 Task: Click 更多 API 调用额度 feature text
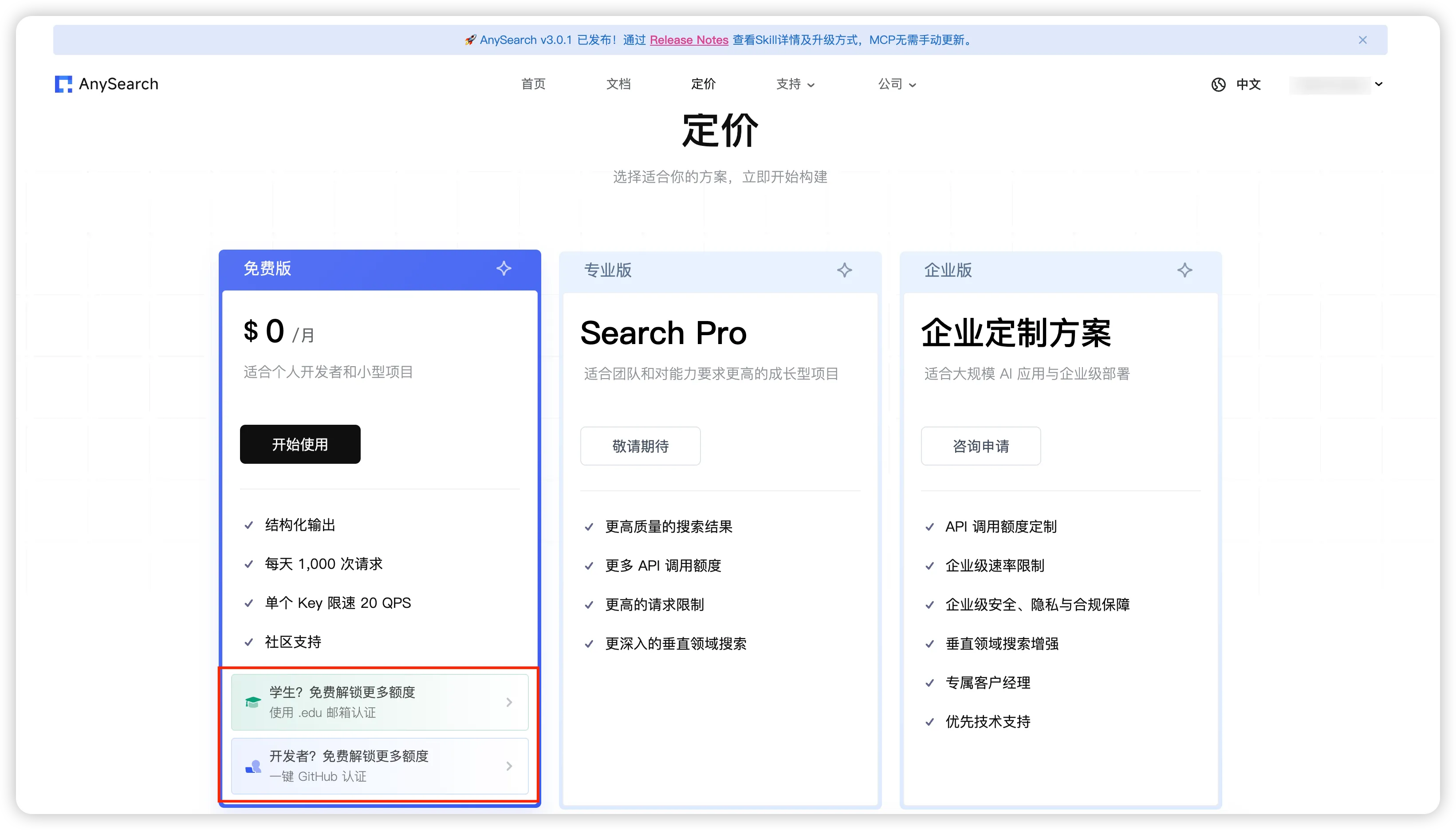point(663,565)
